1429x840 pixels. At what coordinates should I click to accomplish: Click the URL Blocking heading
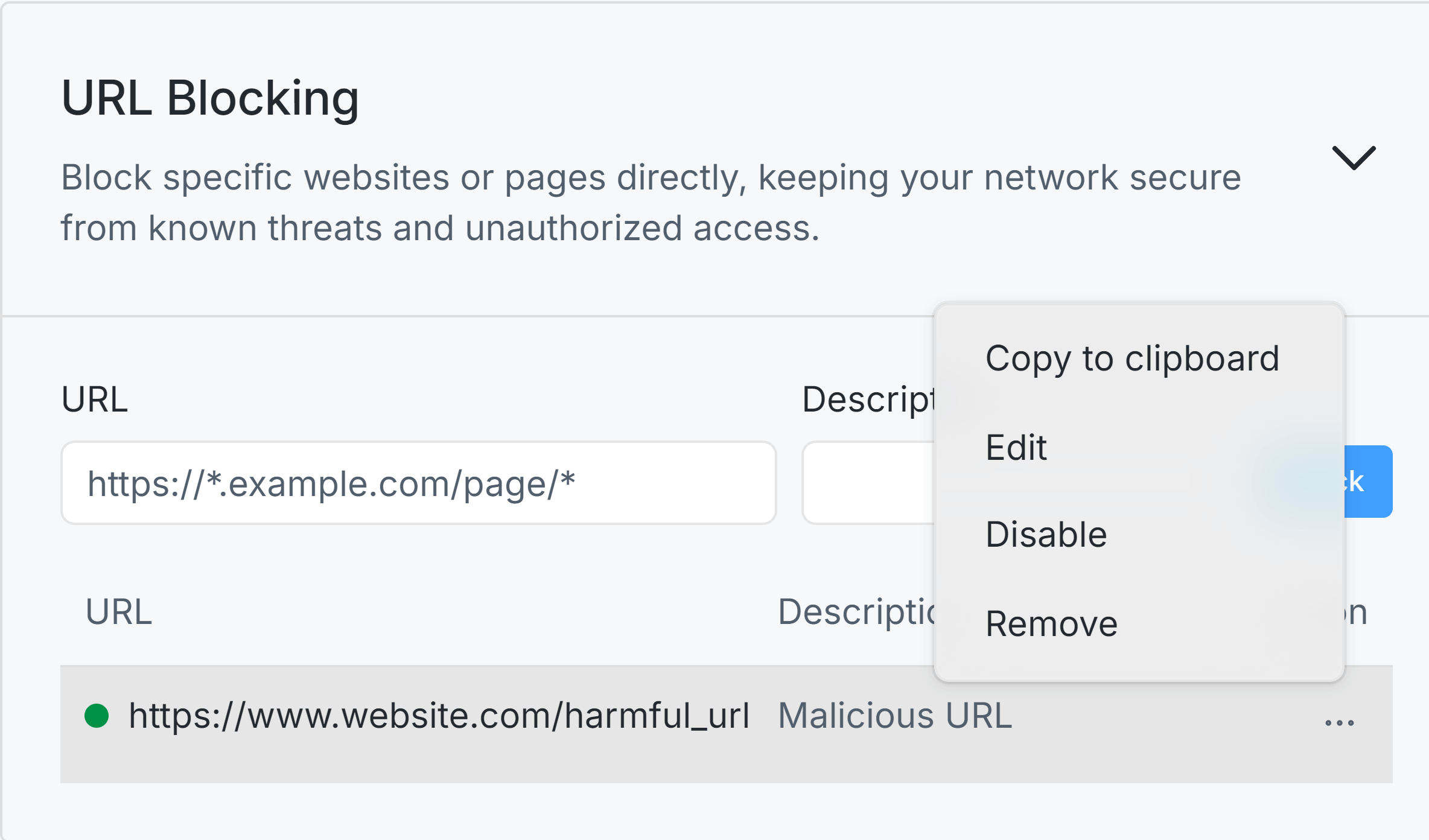pos(210,99)
